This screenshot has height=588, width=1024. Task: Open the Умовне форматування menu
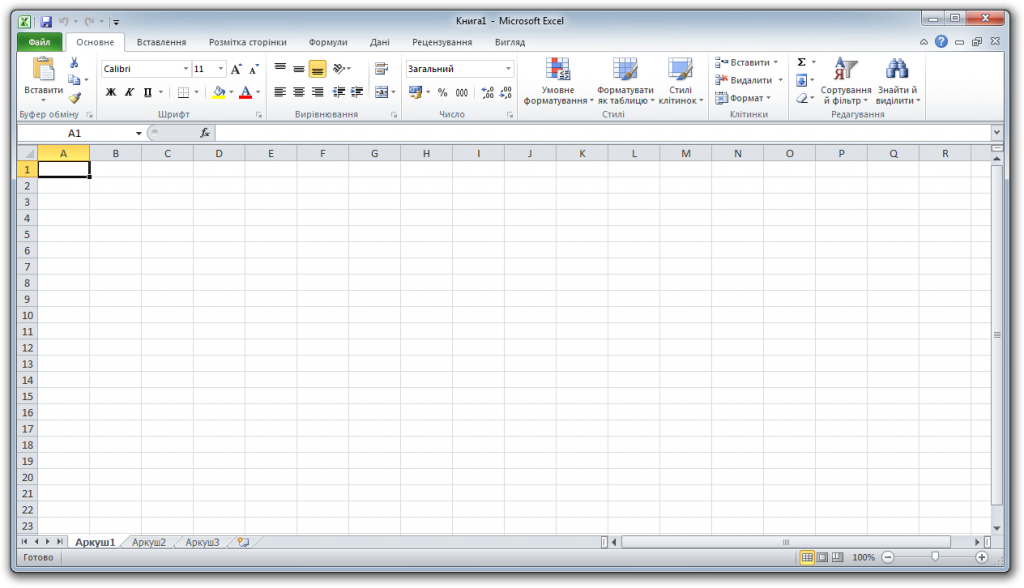tap(558, 81)
